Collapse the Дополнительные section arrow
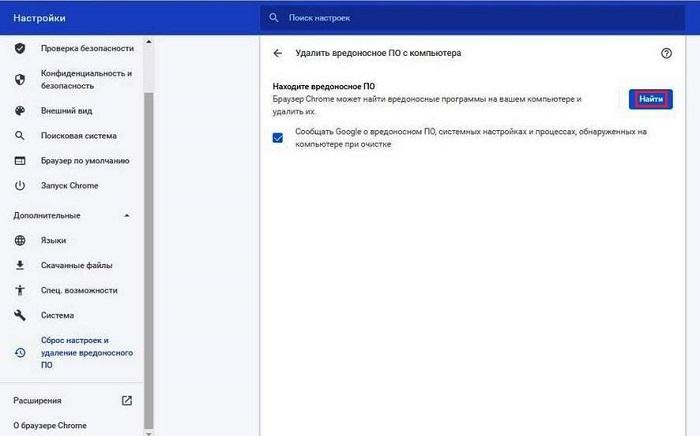This screenshot has width=700, height=436. click(x=127, y=216)
